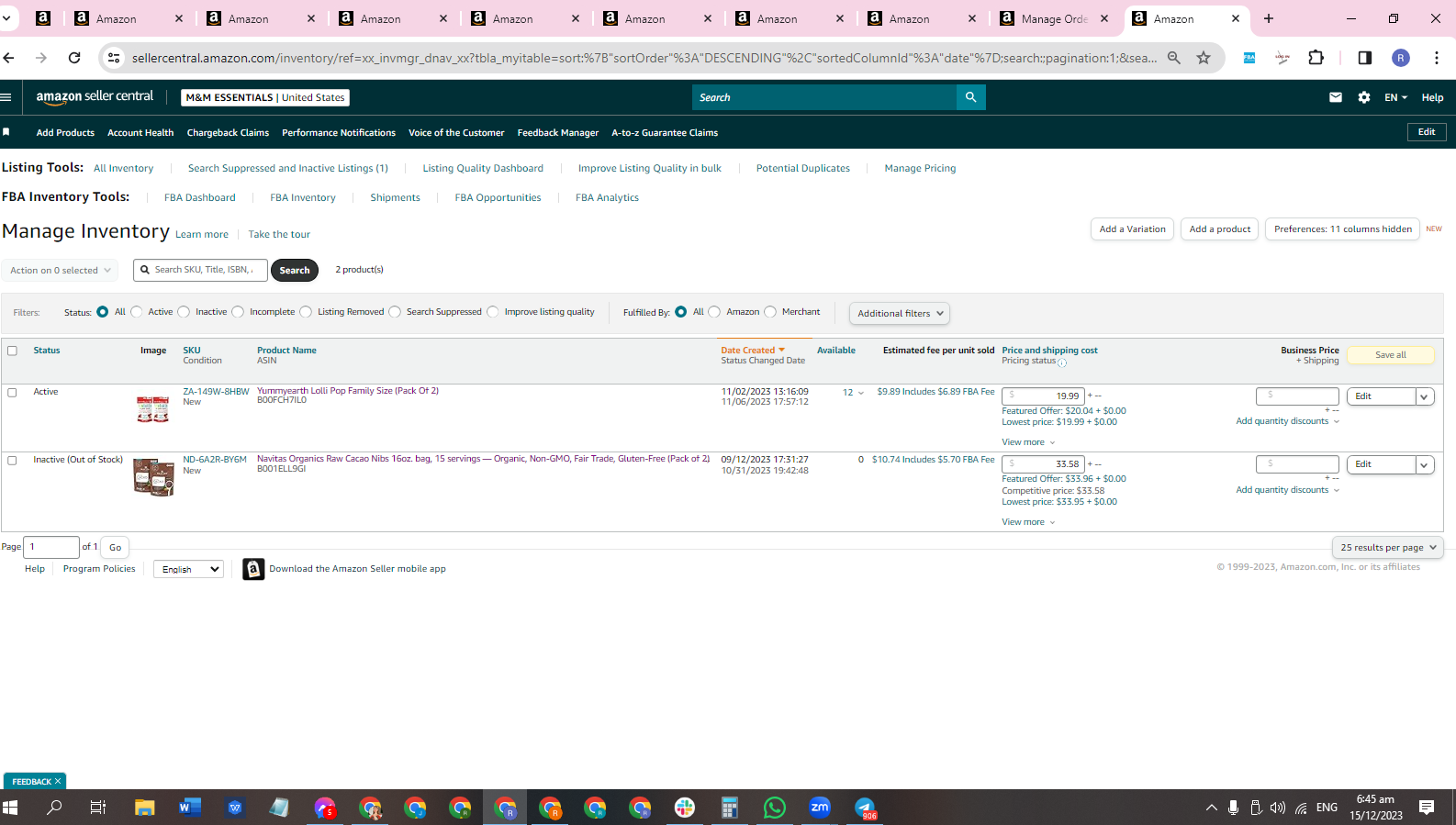This screenshot has height=825, width=1456.
Task: Open the Calculator from taskbar
Action: point(730,808)
